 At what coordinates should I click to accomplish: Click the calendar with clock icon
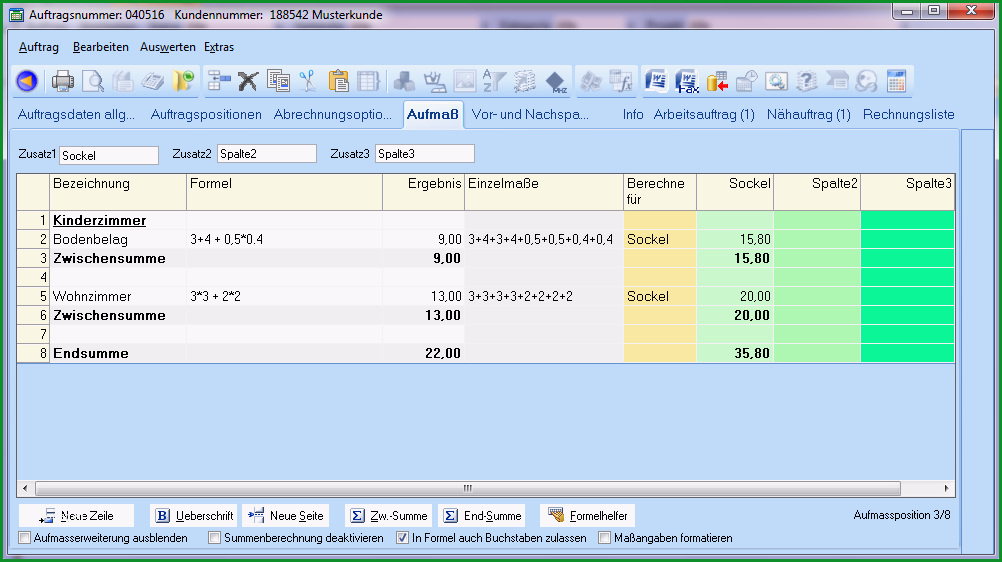(746, 81)
